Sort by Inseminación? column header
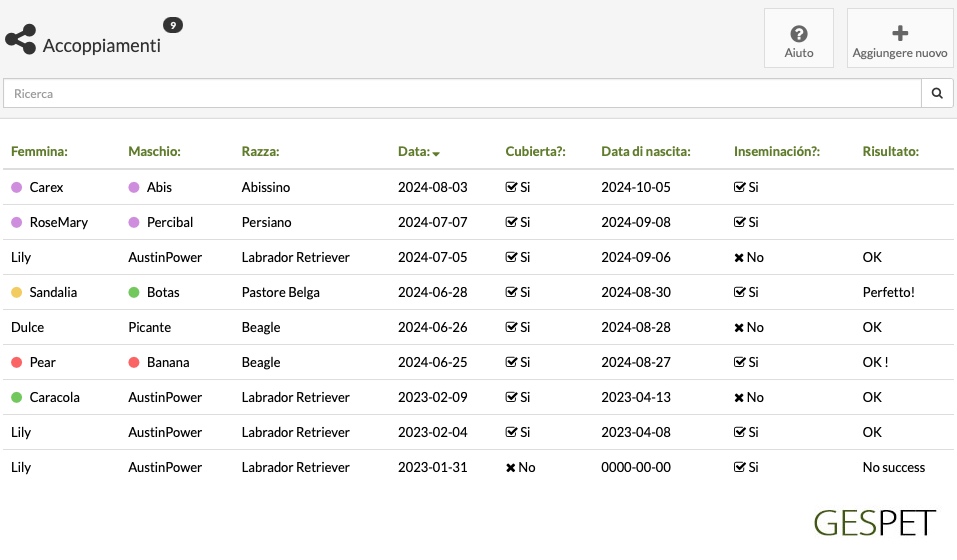 [x=777, y=151]
